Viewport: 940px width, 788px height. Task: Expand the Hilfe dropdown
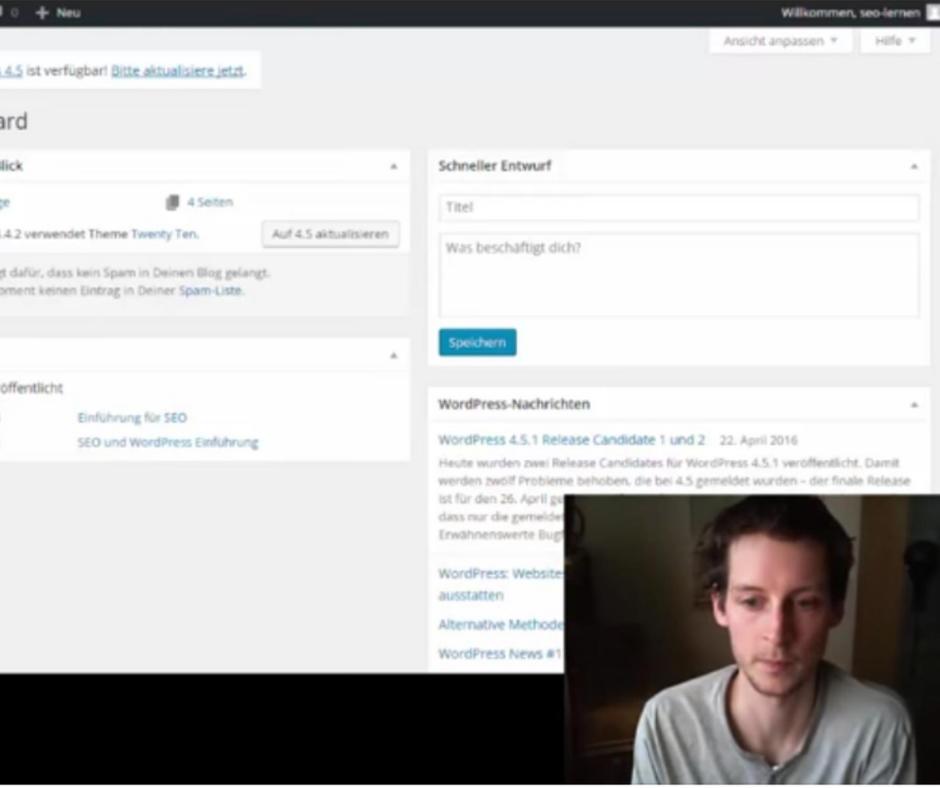click(895, 41)
